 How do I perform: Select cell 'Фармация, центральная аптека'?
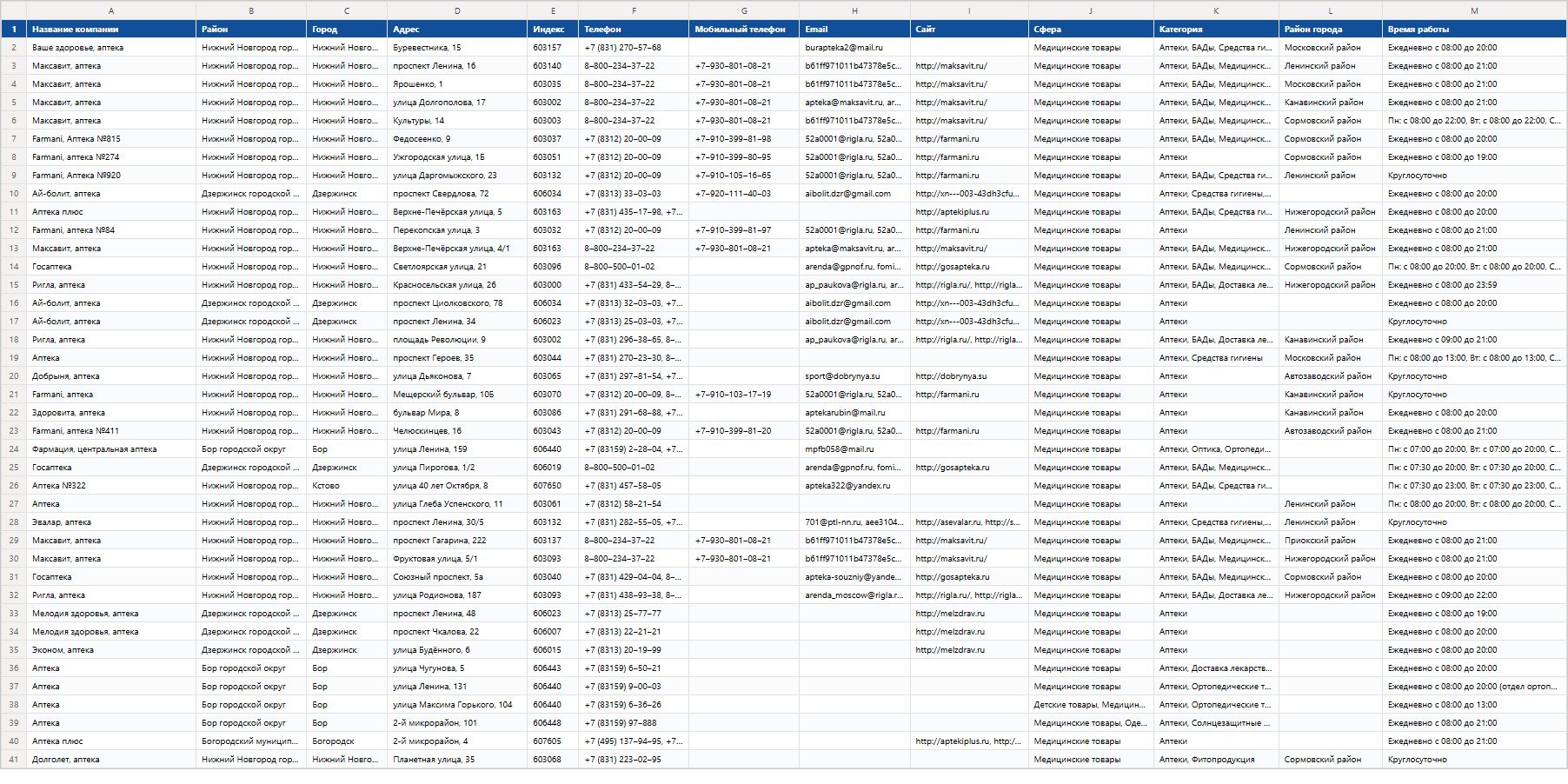[x=111, y=449]
